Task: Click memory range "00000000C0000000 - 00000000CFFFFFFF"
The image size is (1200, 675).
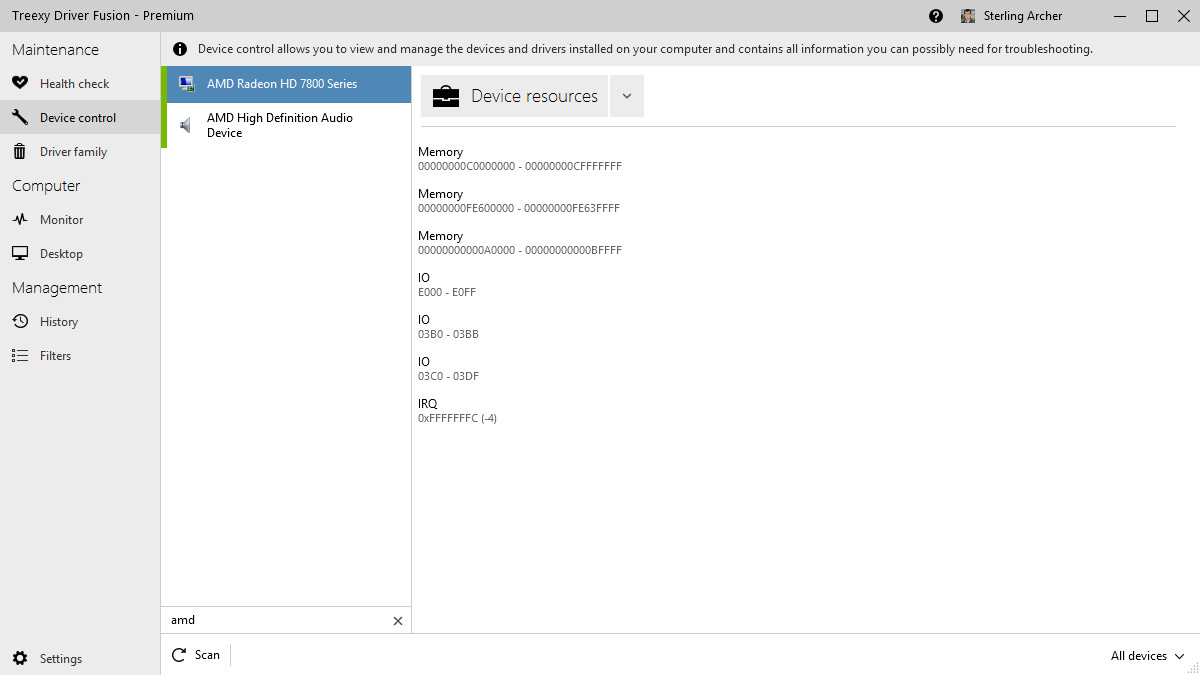Action: [x=520, y=166]
